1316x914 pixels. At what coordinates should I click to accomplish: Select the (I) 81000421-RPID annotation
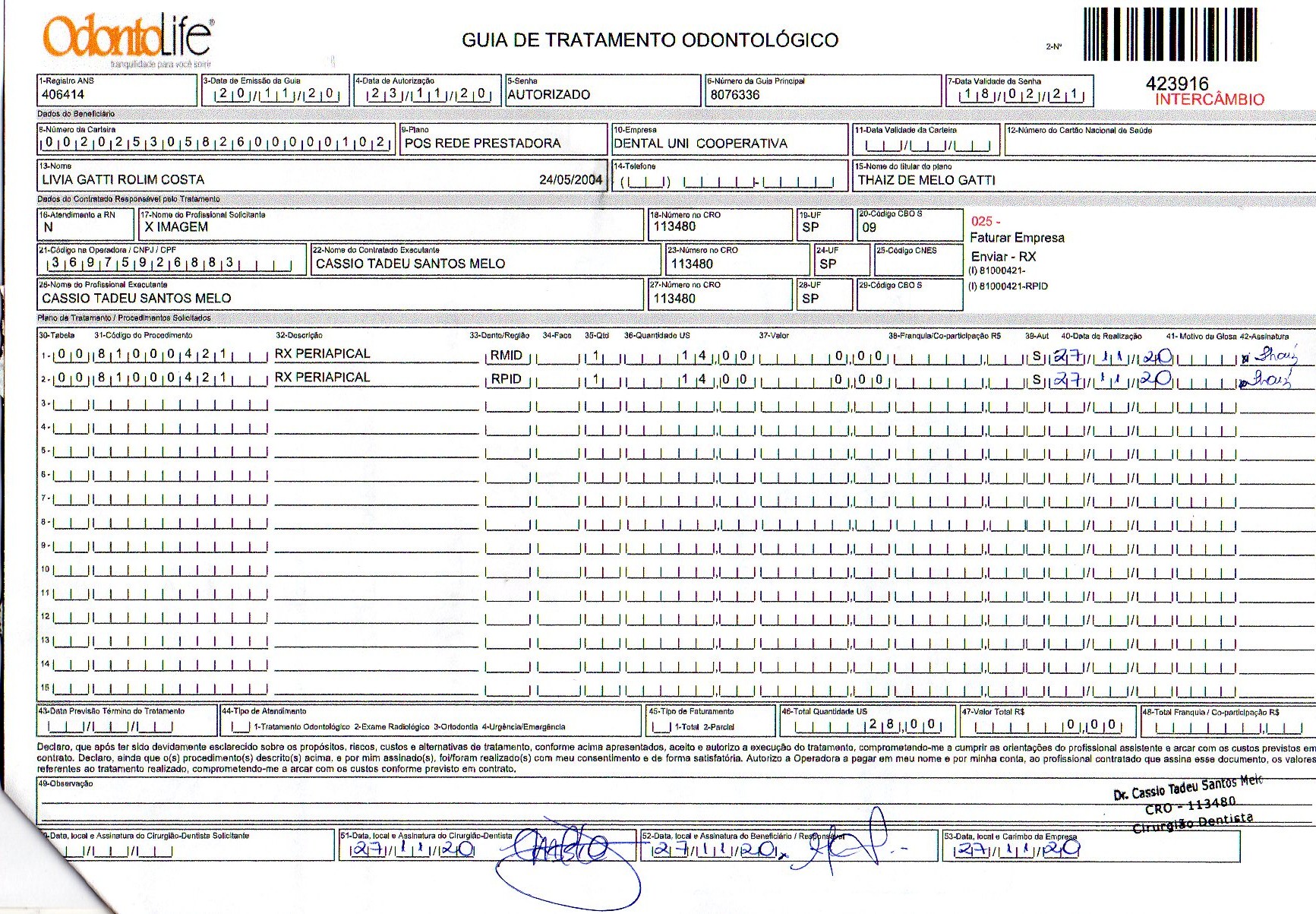pos(1008,286)
